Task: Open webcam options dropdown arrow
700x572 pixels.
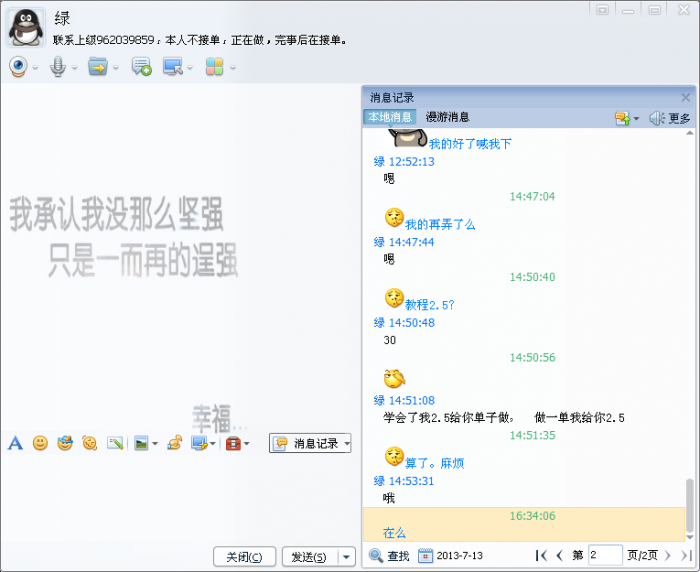Action: coord(35,68)
